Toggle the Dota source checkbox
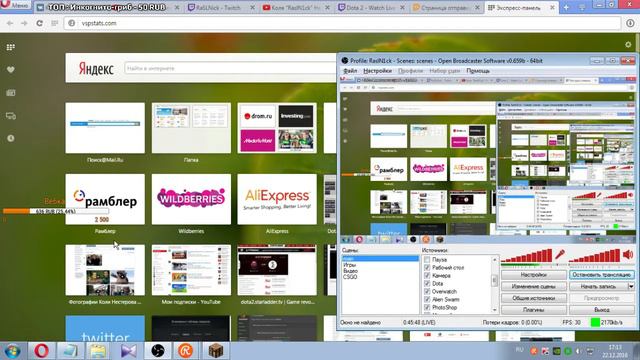The height and width of the screenshot is (360, 640). pyautogui.click(x=427, y=284)
